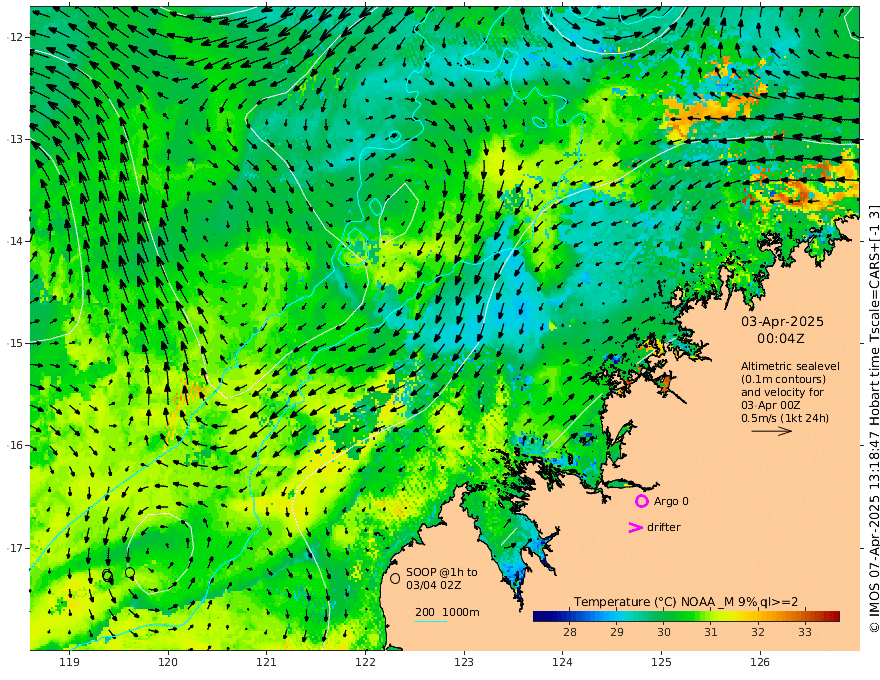This screenshot has width=880, height=680.
Task: Click the '0.5m/s (1kt 24h)' text
Action: 785,418
